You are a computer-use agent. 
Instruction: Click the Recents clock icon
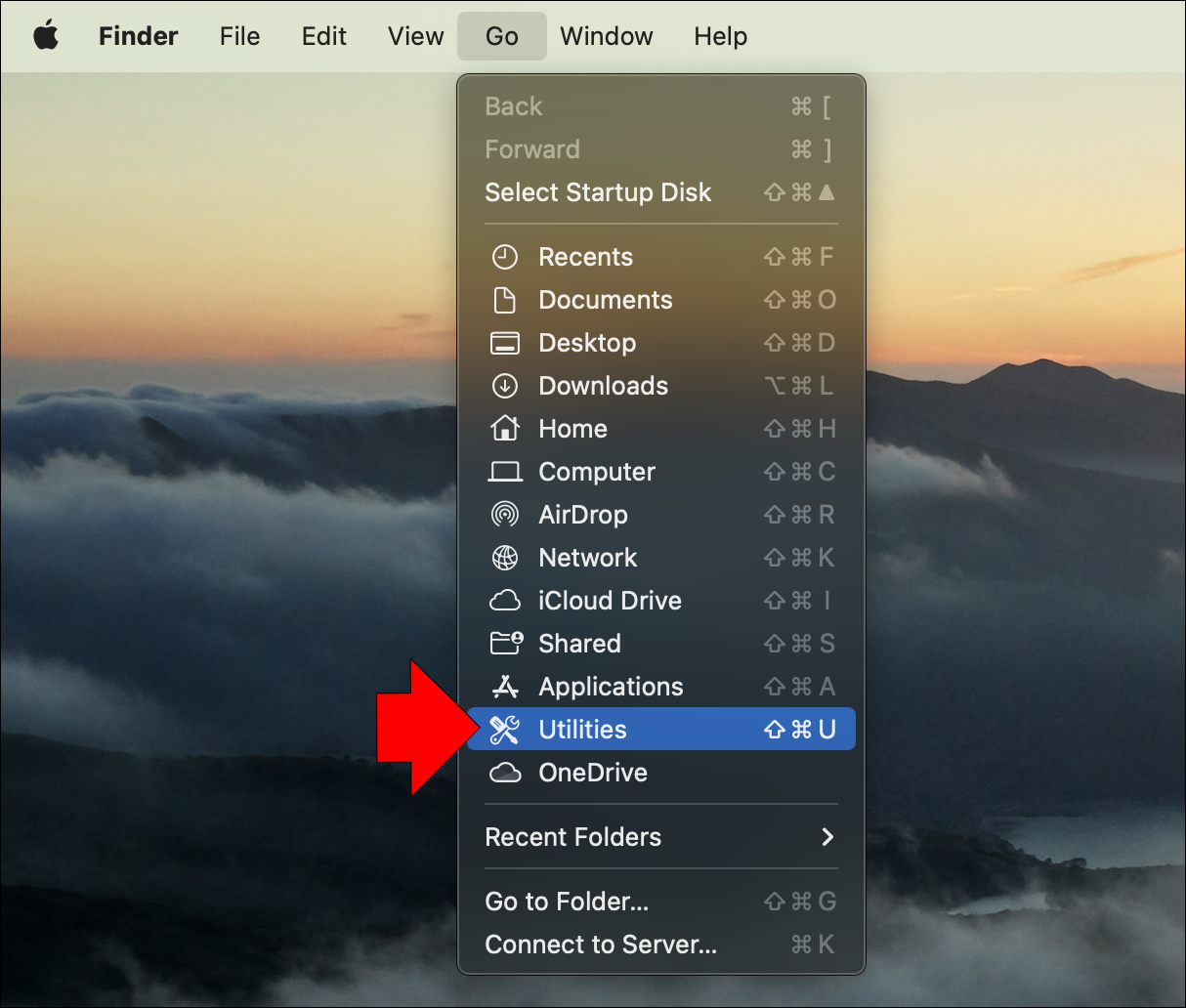click(504, 257)
